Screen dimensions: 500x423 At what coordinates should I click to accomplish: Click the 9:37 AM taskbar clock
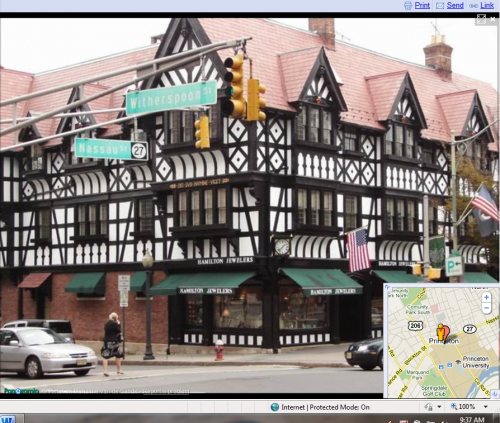coord(472,419)
